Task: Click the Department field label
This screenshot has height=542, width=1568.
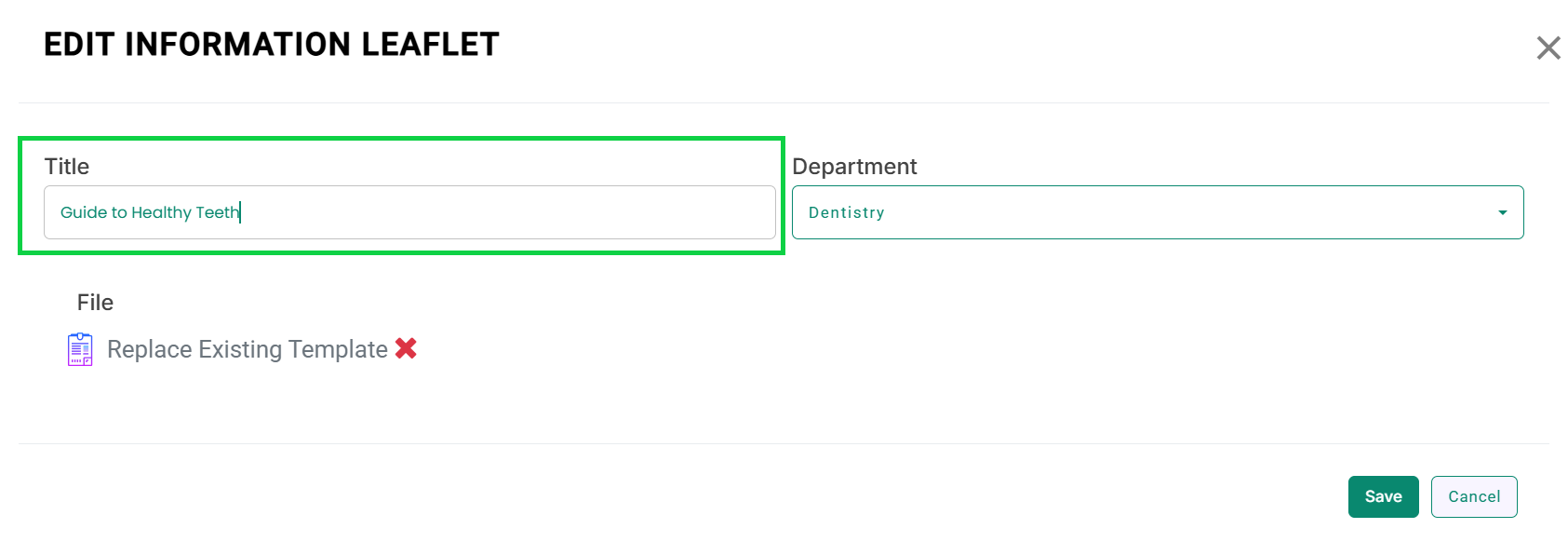Action: (854, 167)
